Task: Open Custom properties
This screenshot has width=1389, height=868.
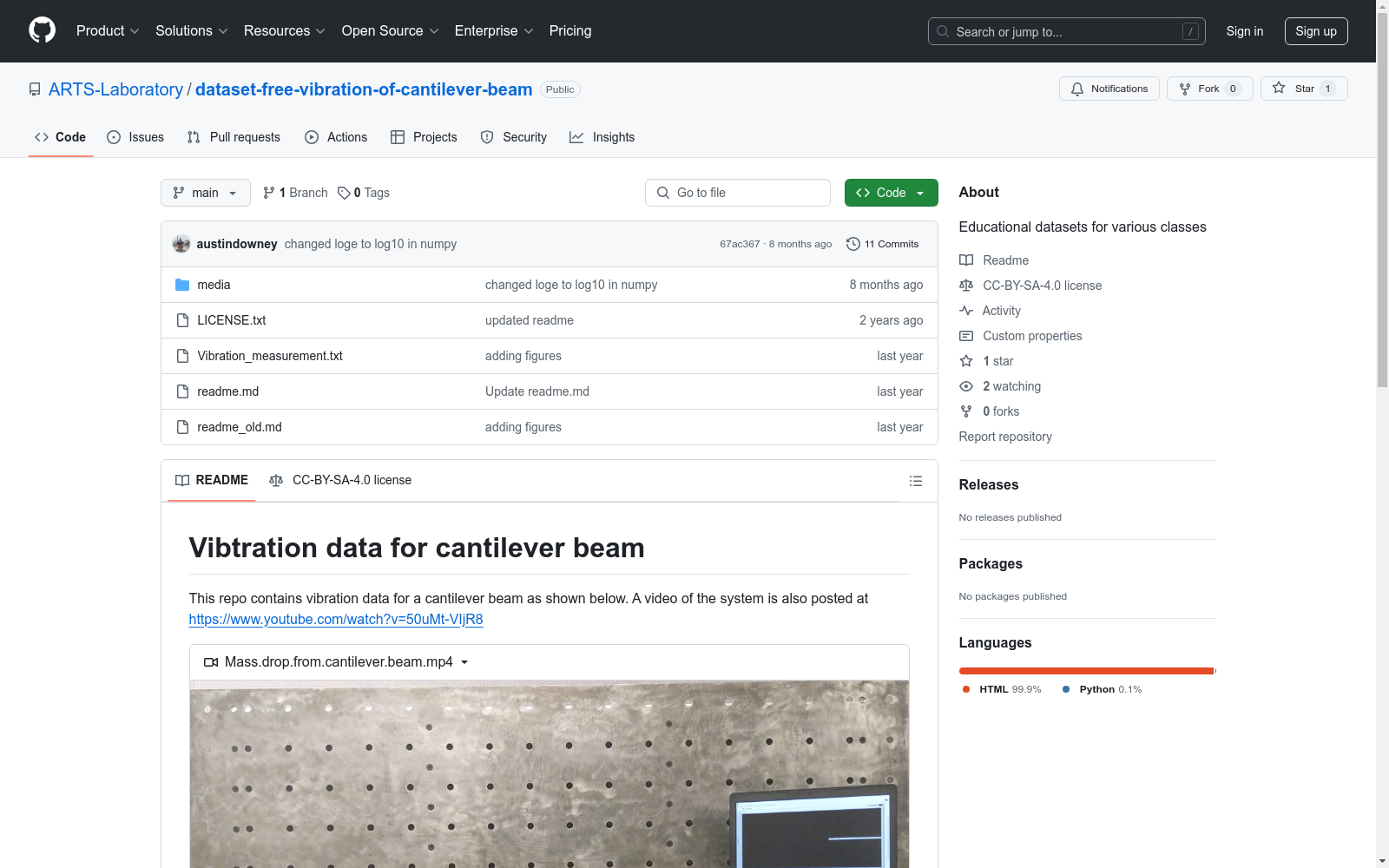Action: coord(1021,336)
